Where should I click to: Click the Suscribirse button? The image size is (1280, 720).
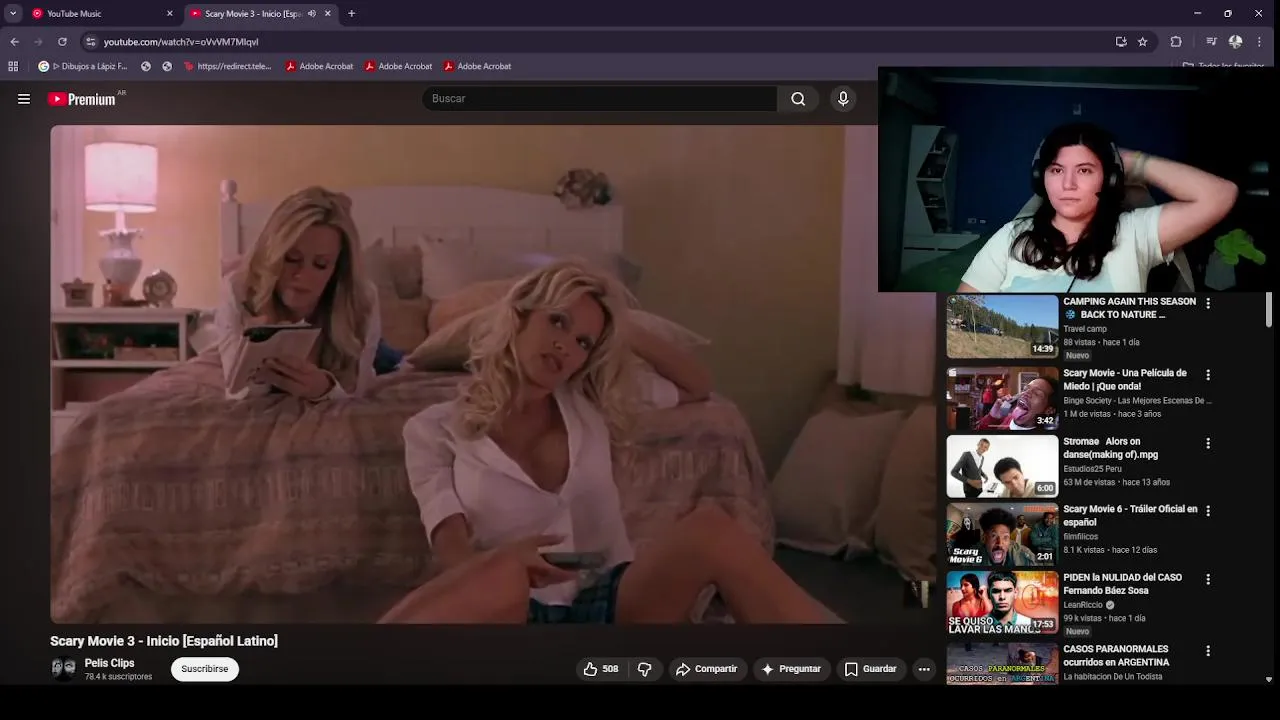pos(205,669)
